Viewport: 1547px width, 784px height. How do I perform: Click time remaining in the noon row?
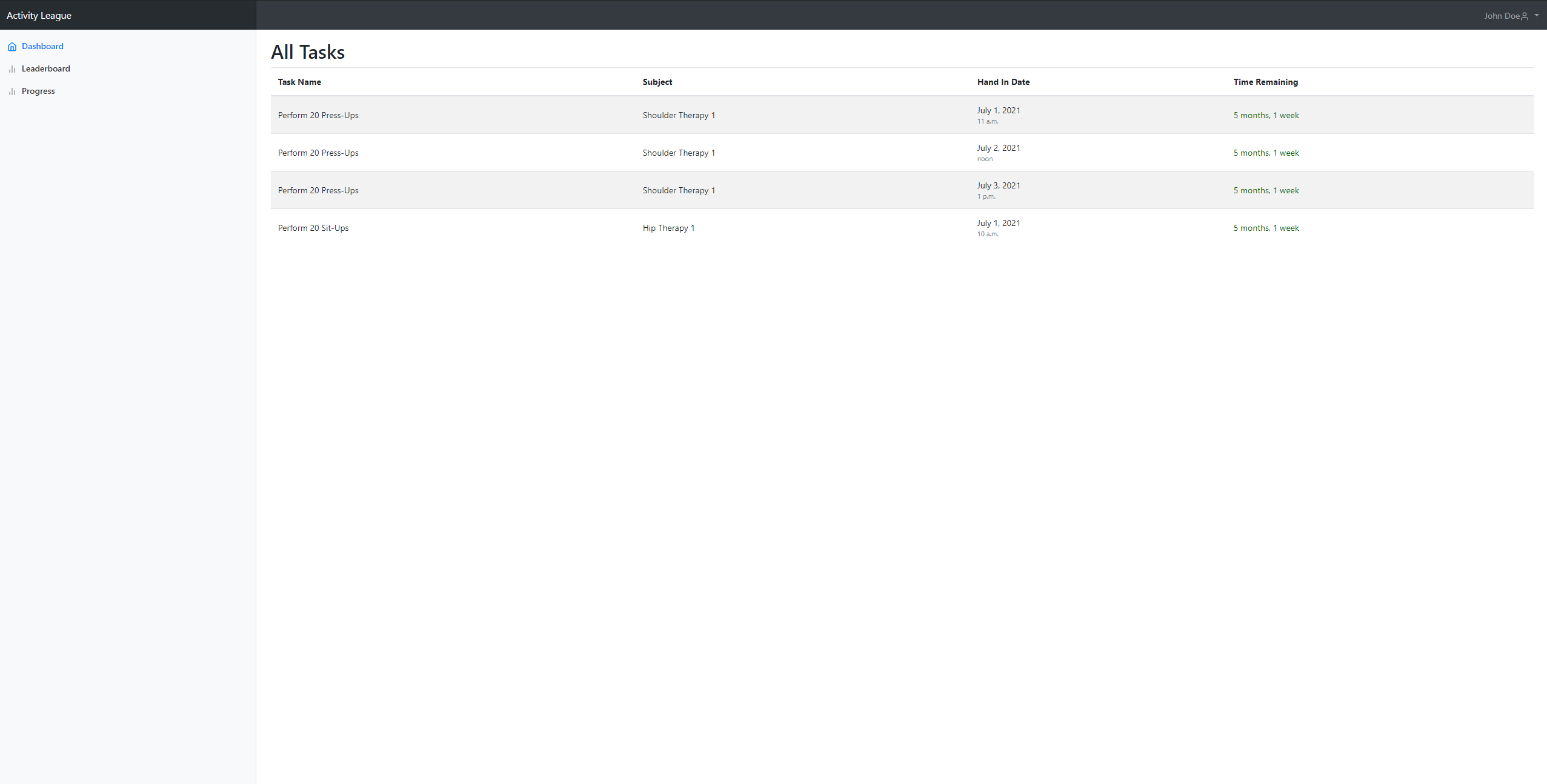tap(1266, 153)
